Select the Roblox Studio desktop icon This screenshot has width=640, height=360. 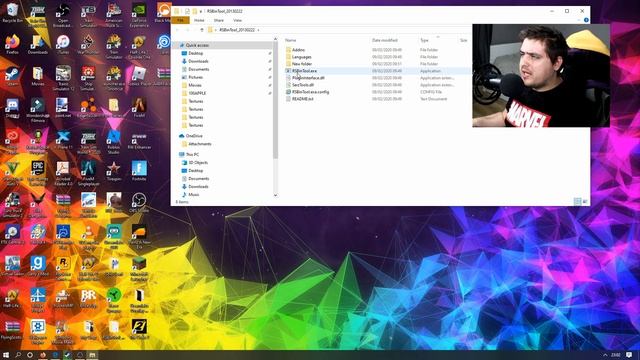(113, 141)
